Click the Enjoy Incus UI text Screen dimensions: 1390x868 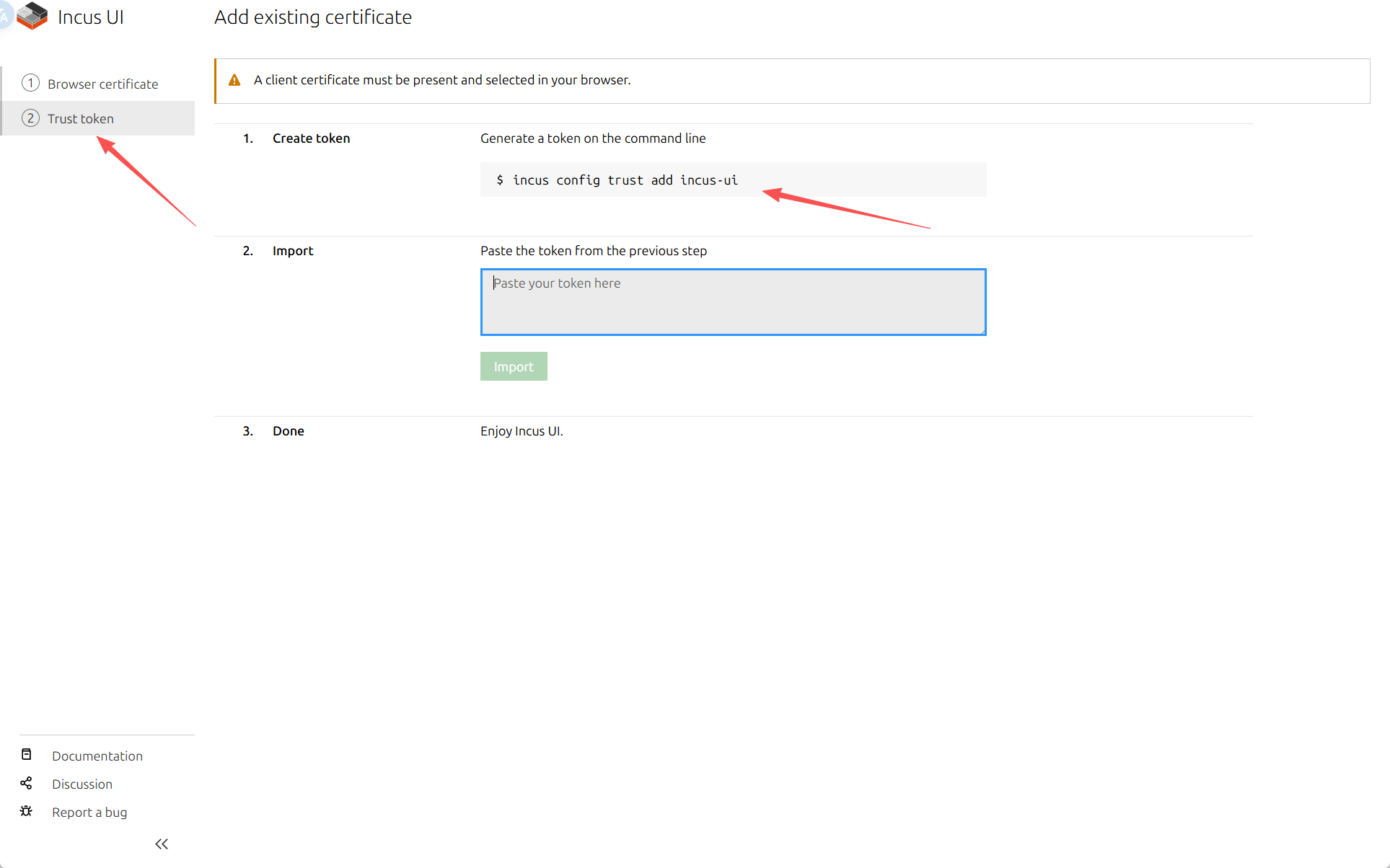click(x=522, y=431)
